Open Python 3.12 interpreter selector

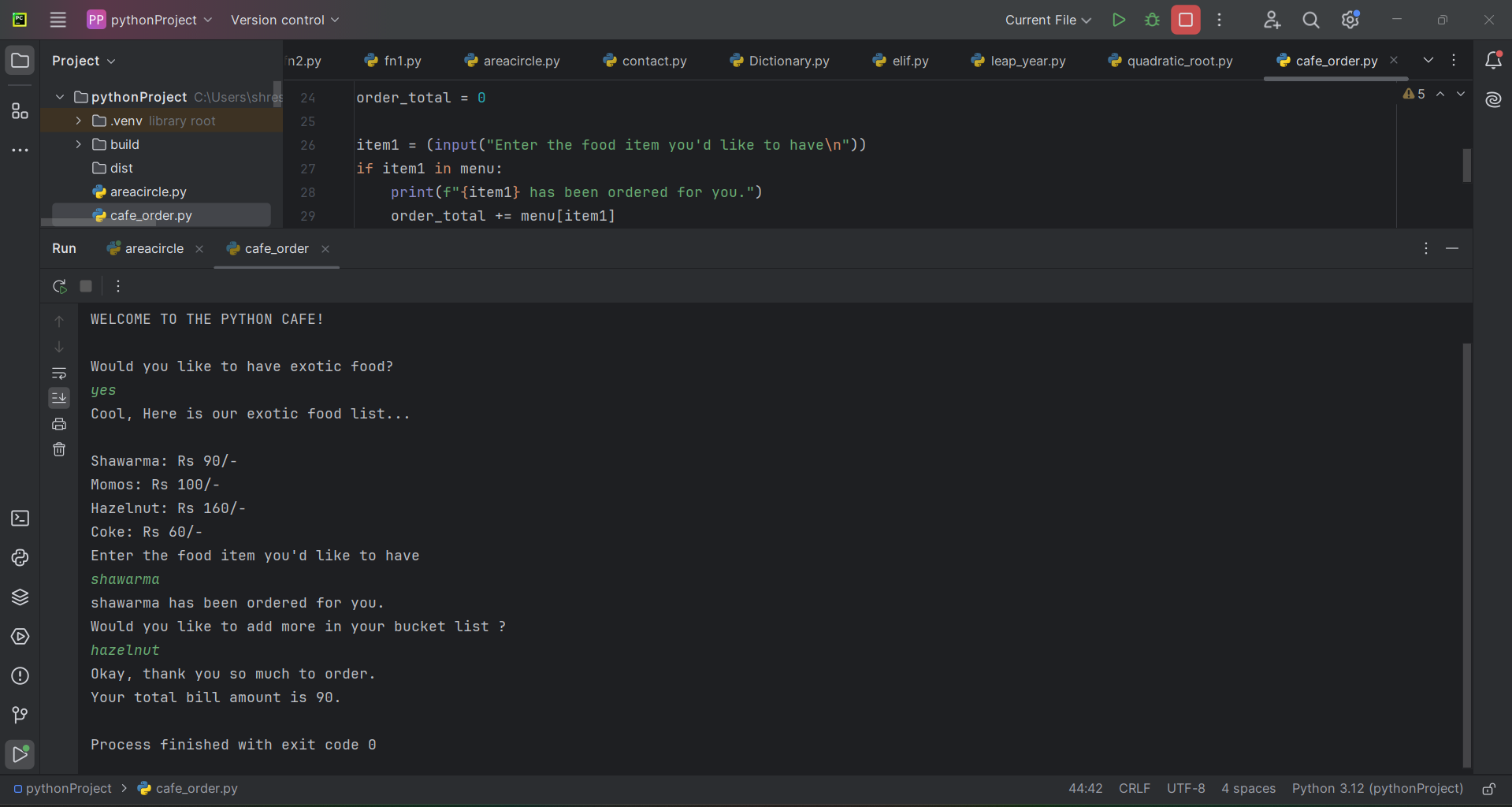pos(1377,789)
